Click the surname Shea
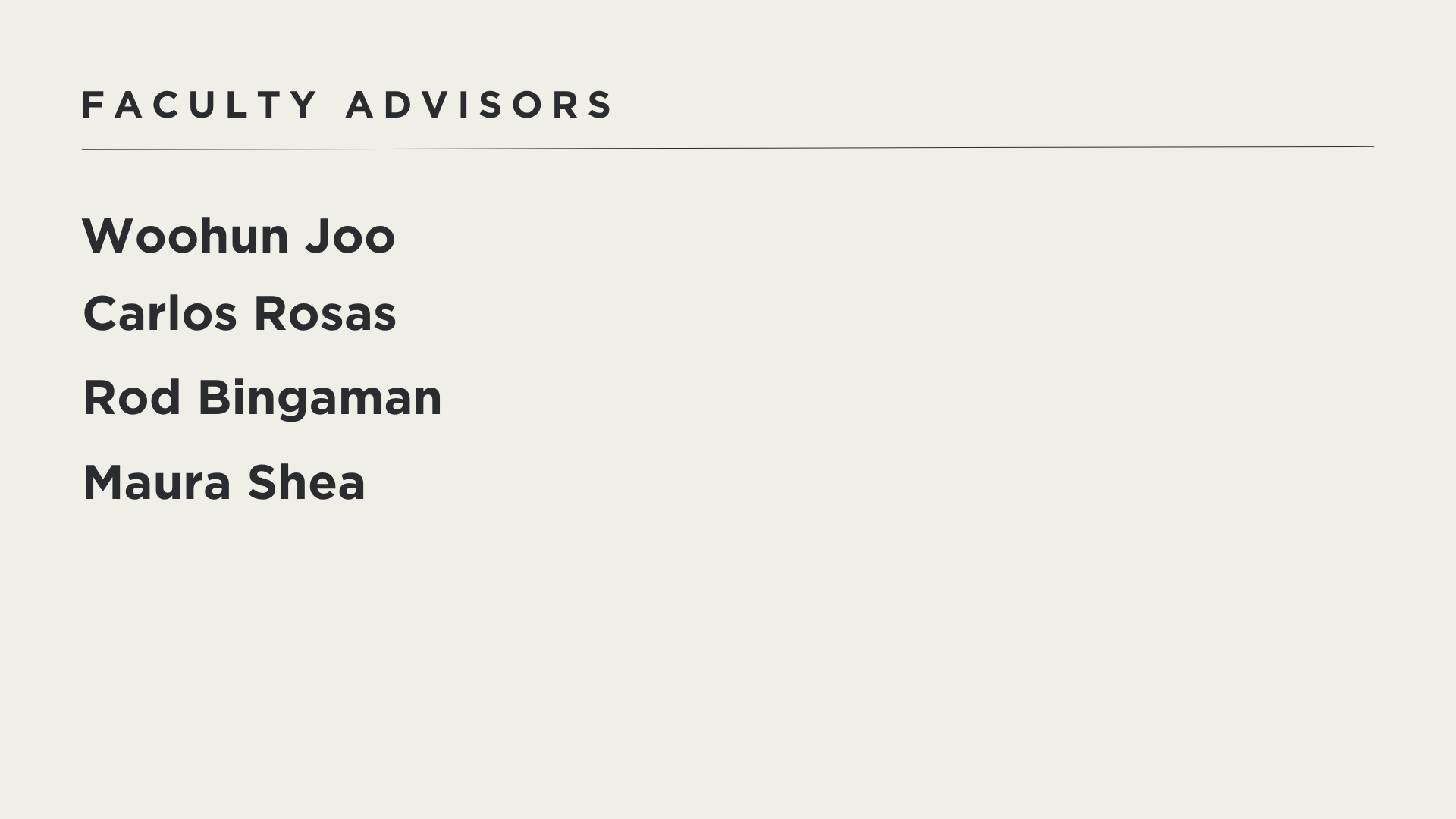 point(306,483)
